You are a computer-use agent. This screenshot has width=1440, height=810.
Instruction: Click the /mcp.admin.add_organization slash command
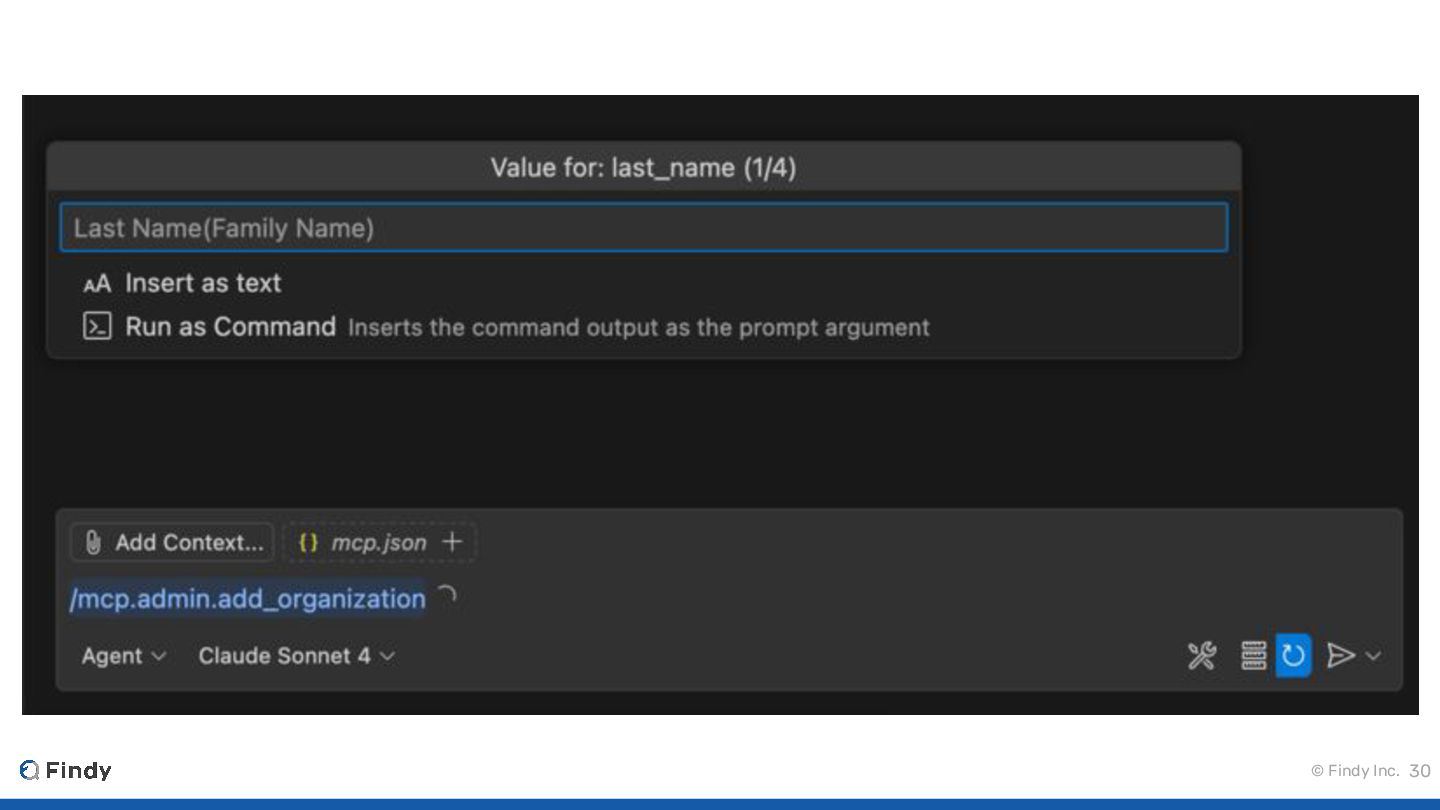point(247,599)
